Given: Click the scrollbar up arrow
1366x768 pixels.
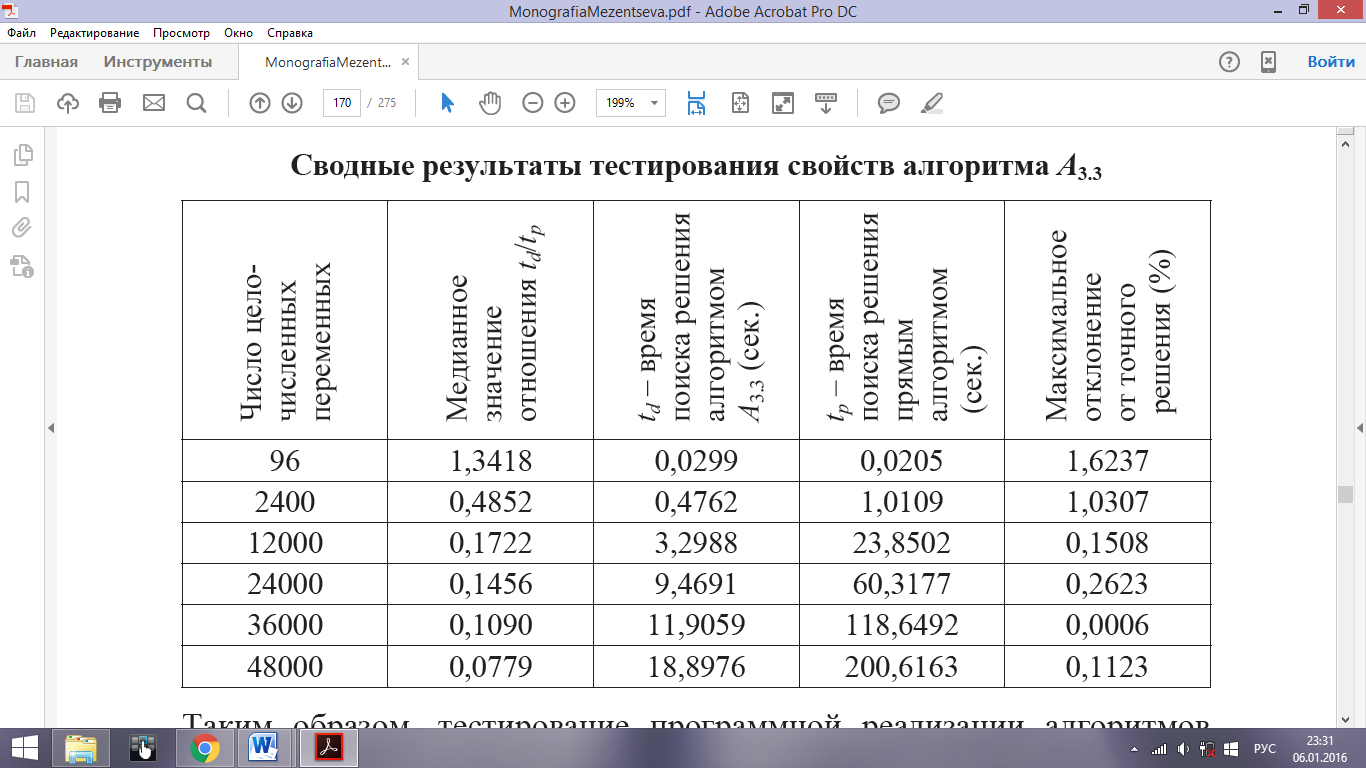Looking at the screenshot, I should [1346, 143].
